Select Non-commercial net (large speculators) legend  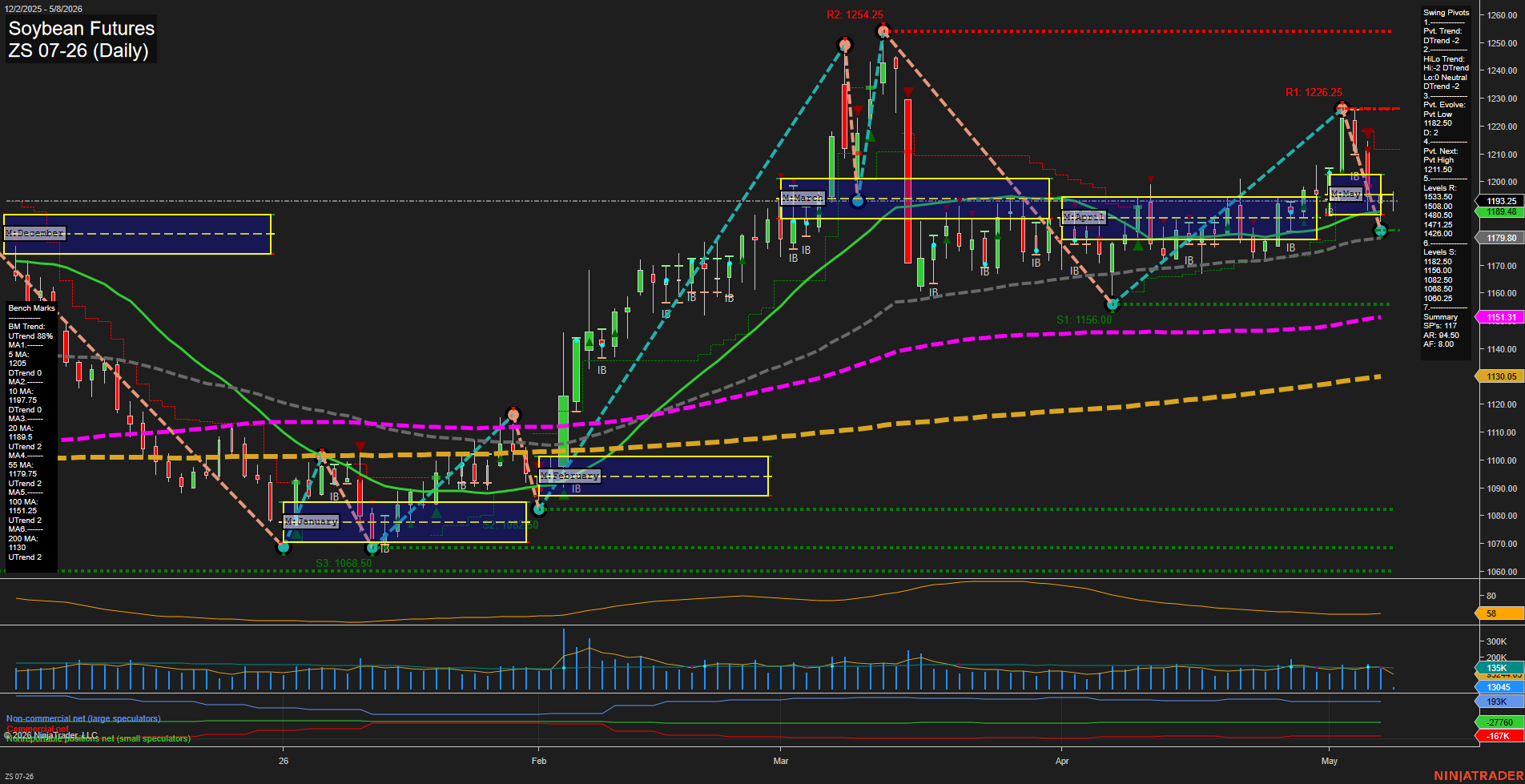click(x=83, y=718)
